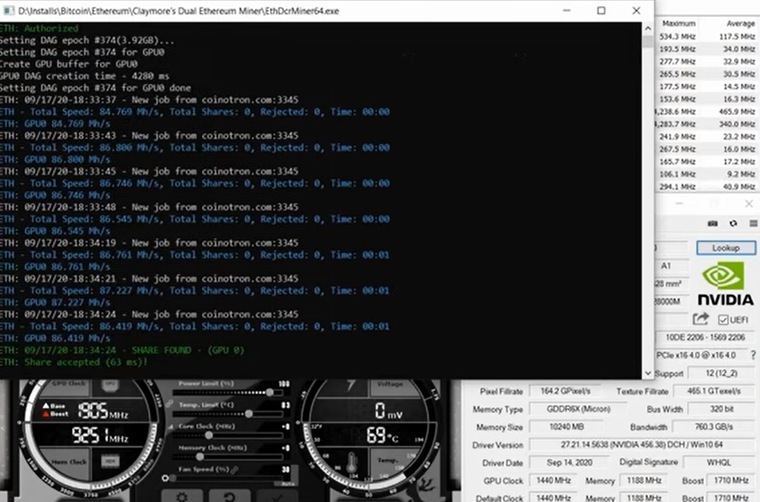Apply Afterburner settings with the checkmark
The height and width of the screenshot is (502, 760).
click(276, 496)
